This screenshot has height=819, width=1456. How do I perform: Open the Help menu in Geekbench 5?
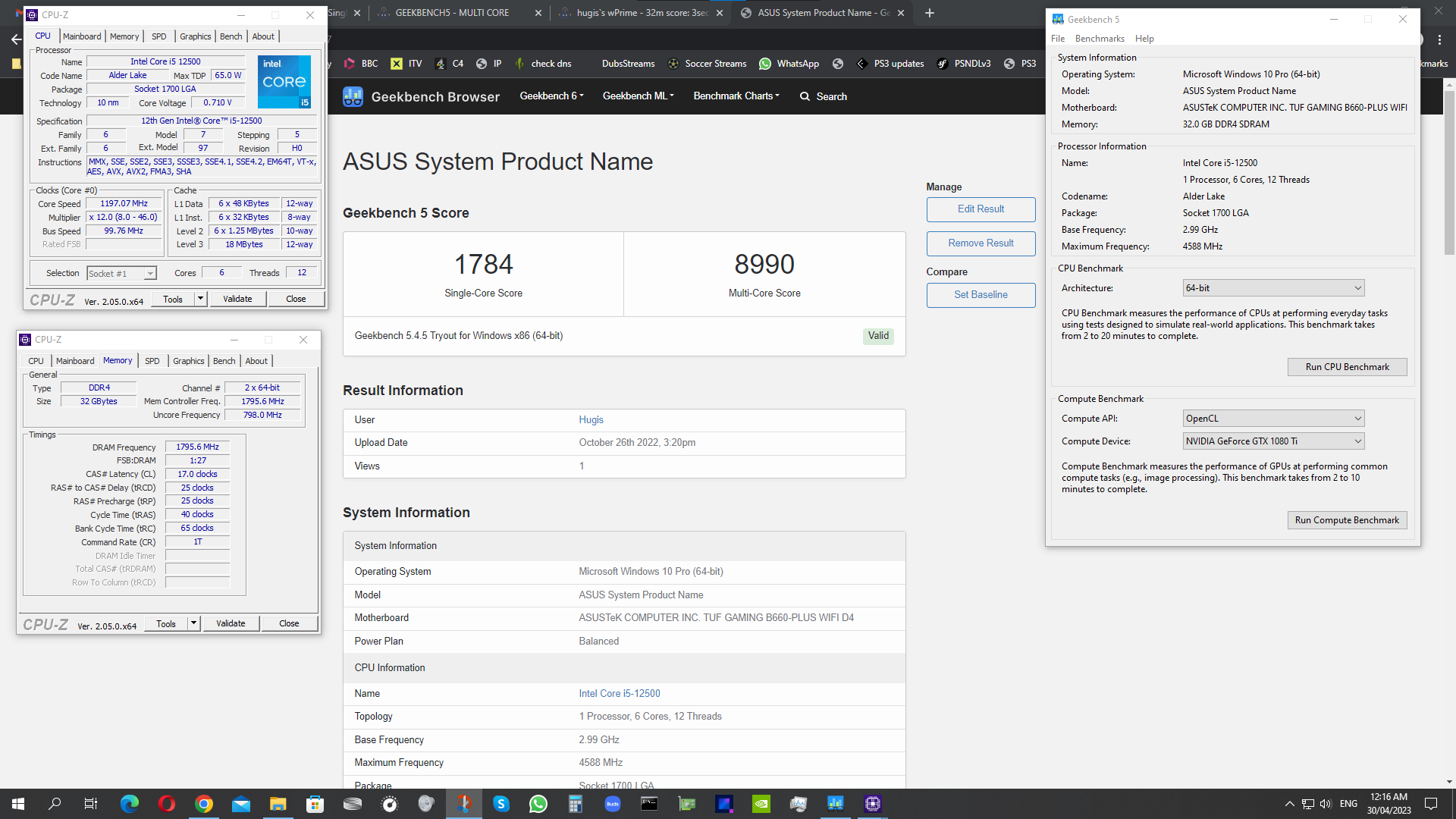point(1144,39)
